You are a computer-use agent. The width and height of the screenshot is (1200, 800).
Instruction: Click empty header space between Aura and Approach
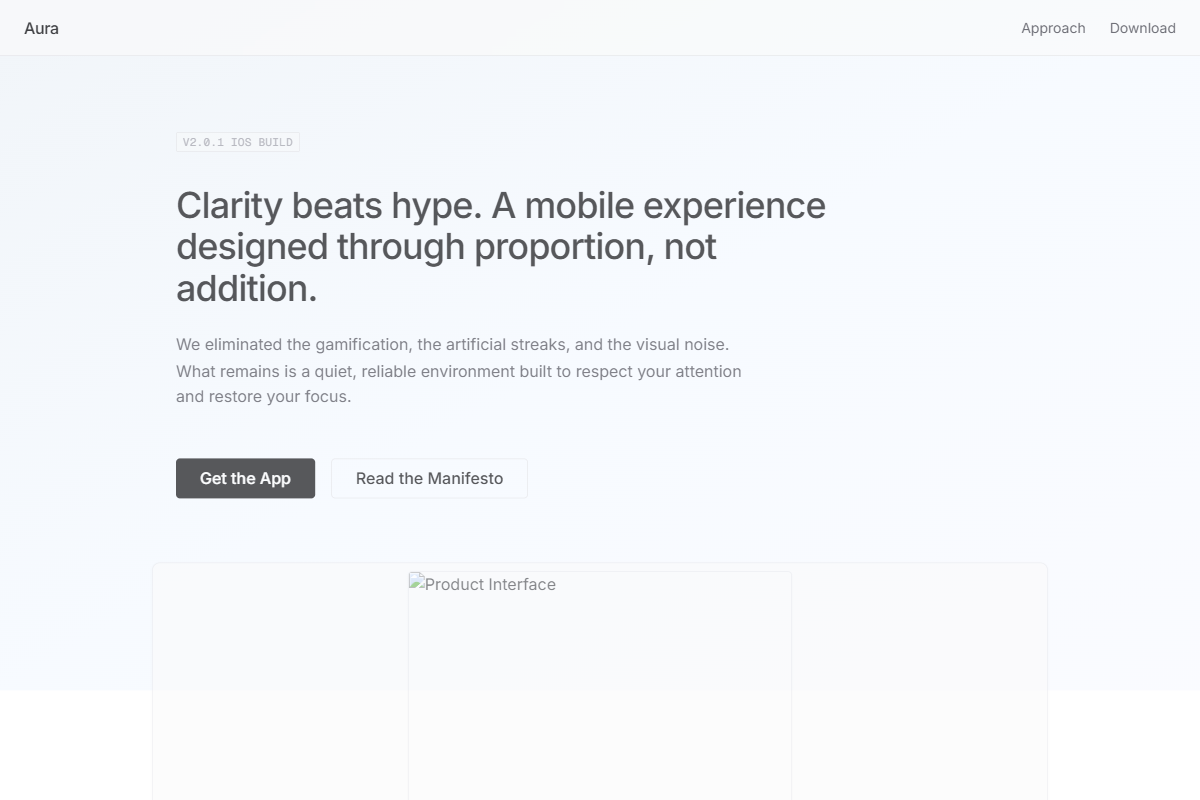pyautogui.click(x=540, y=28)
